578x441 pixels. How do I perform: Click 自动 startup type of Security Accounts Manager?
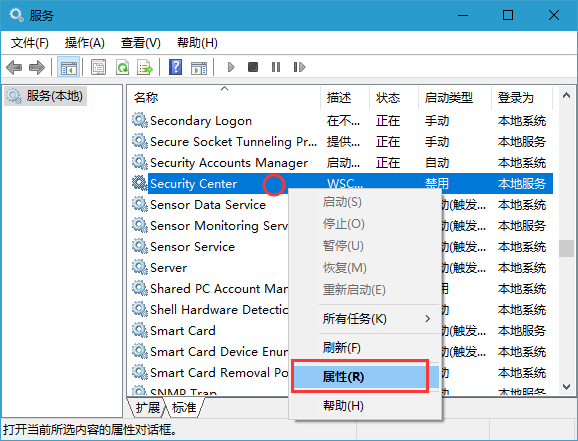click(437, 163)
